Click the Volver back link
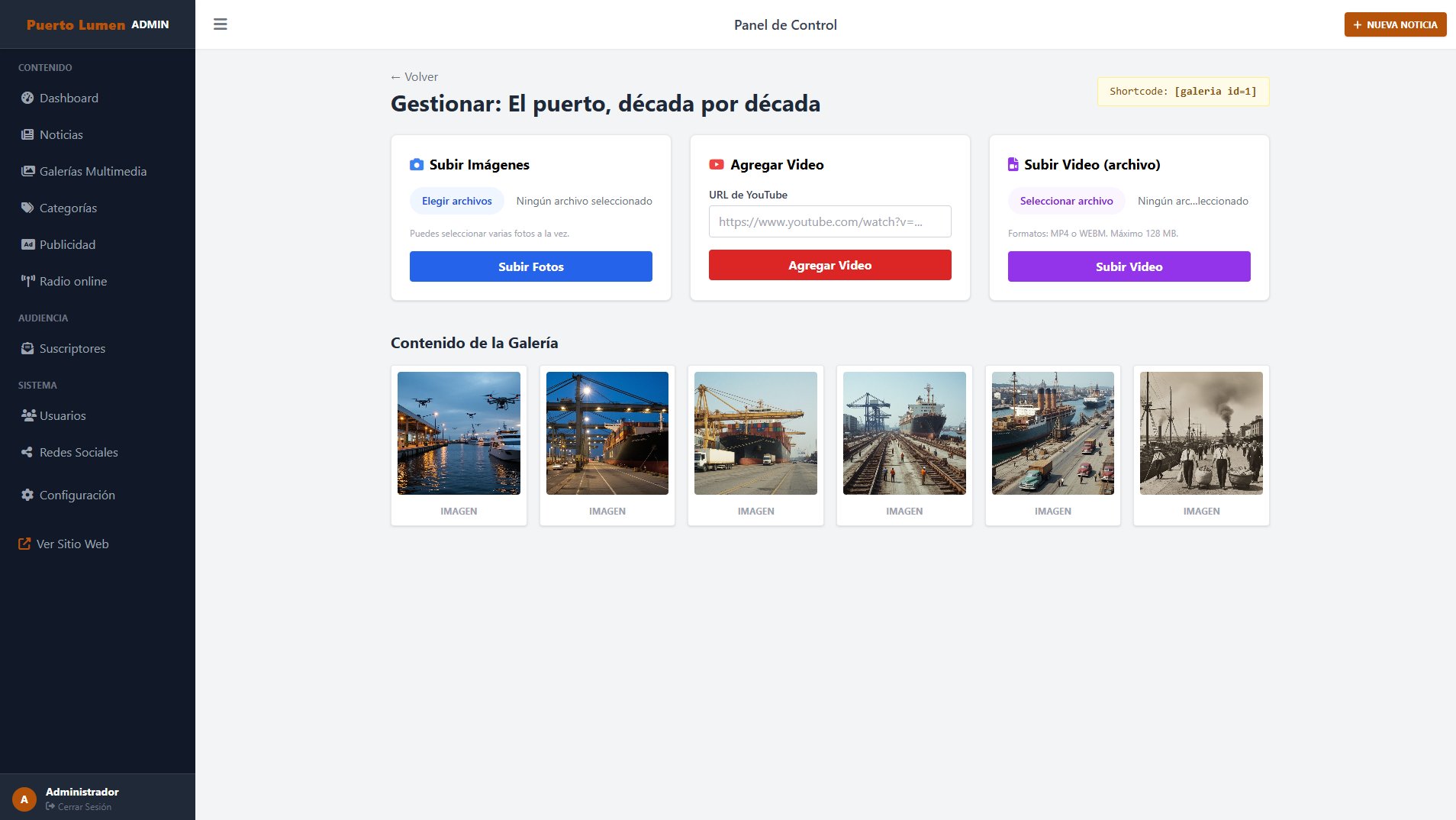Viewport: 1456px width, 820px height. pos(414,76)
